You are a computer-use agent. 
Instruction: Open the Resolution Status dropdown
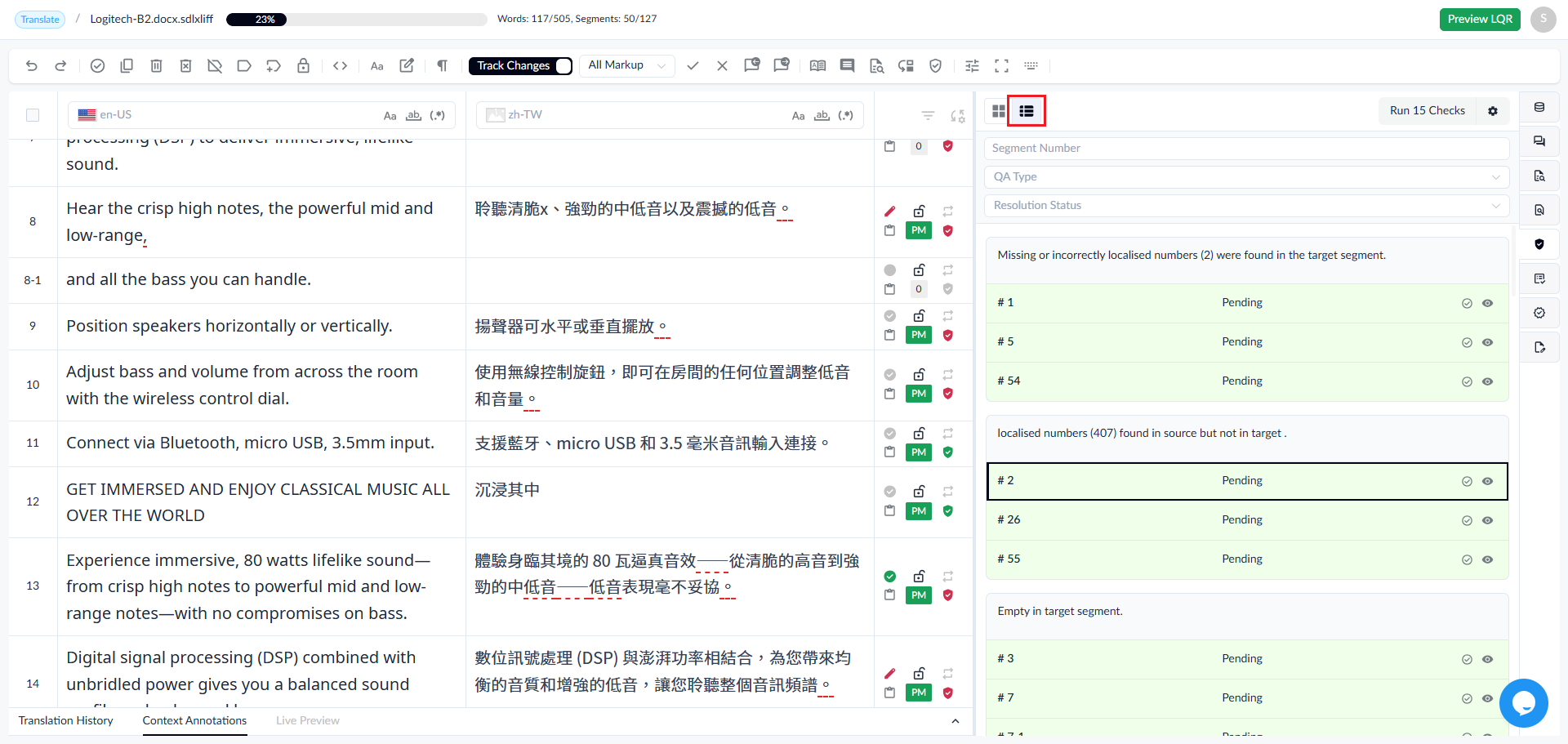click(x=1246, y=205)
